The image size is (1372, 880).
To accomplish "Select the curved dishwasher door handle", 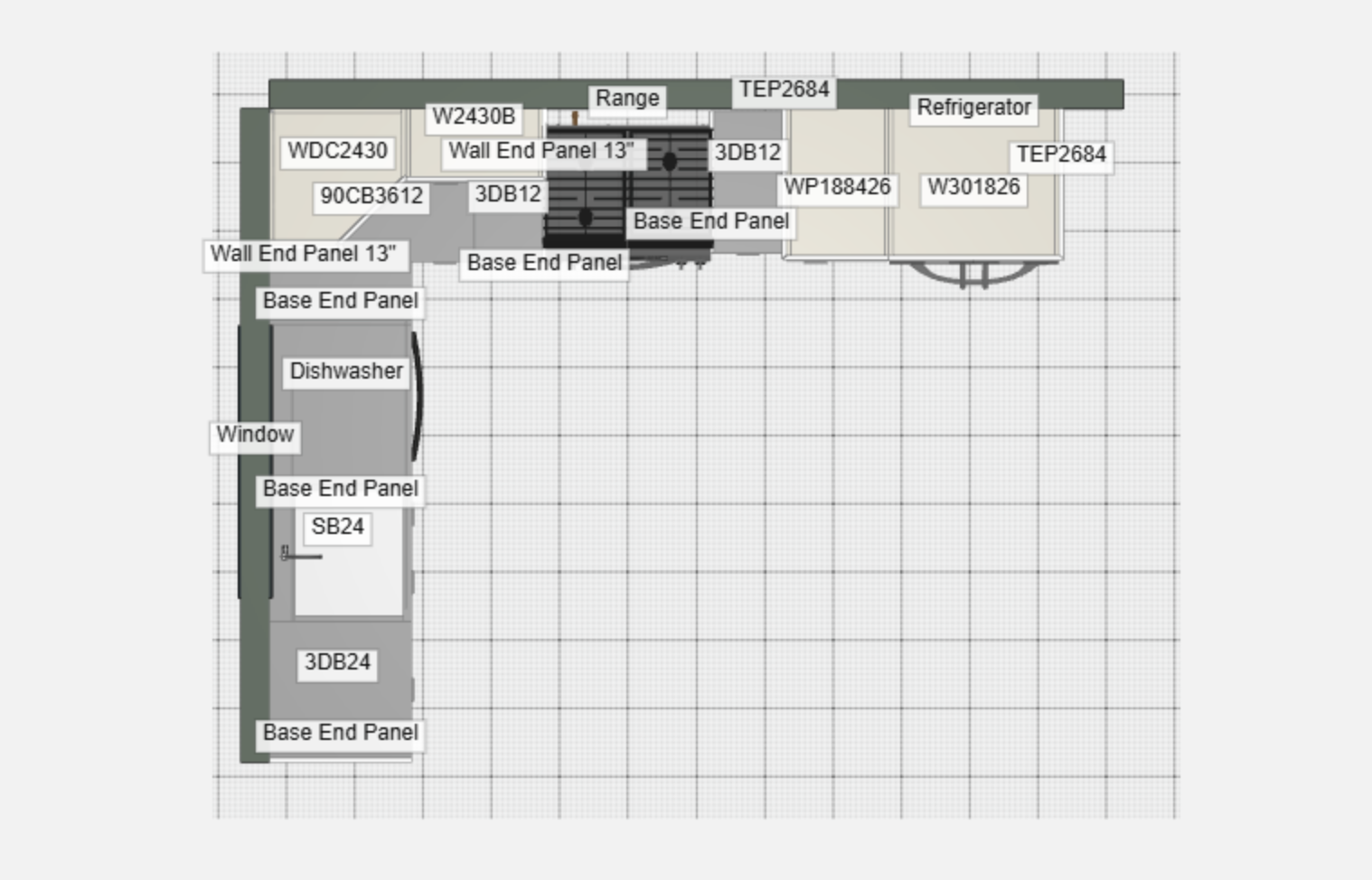I will point(417,396).
